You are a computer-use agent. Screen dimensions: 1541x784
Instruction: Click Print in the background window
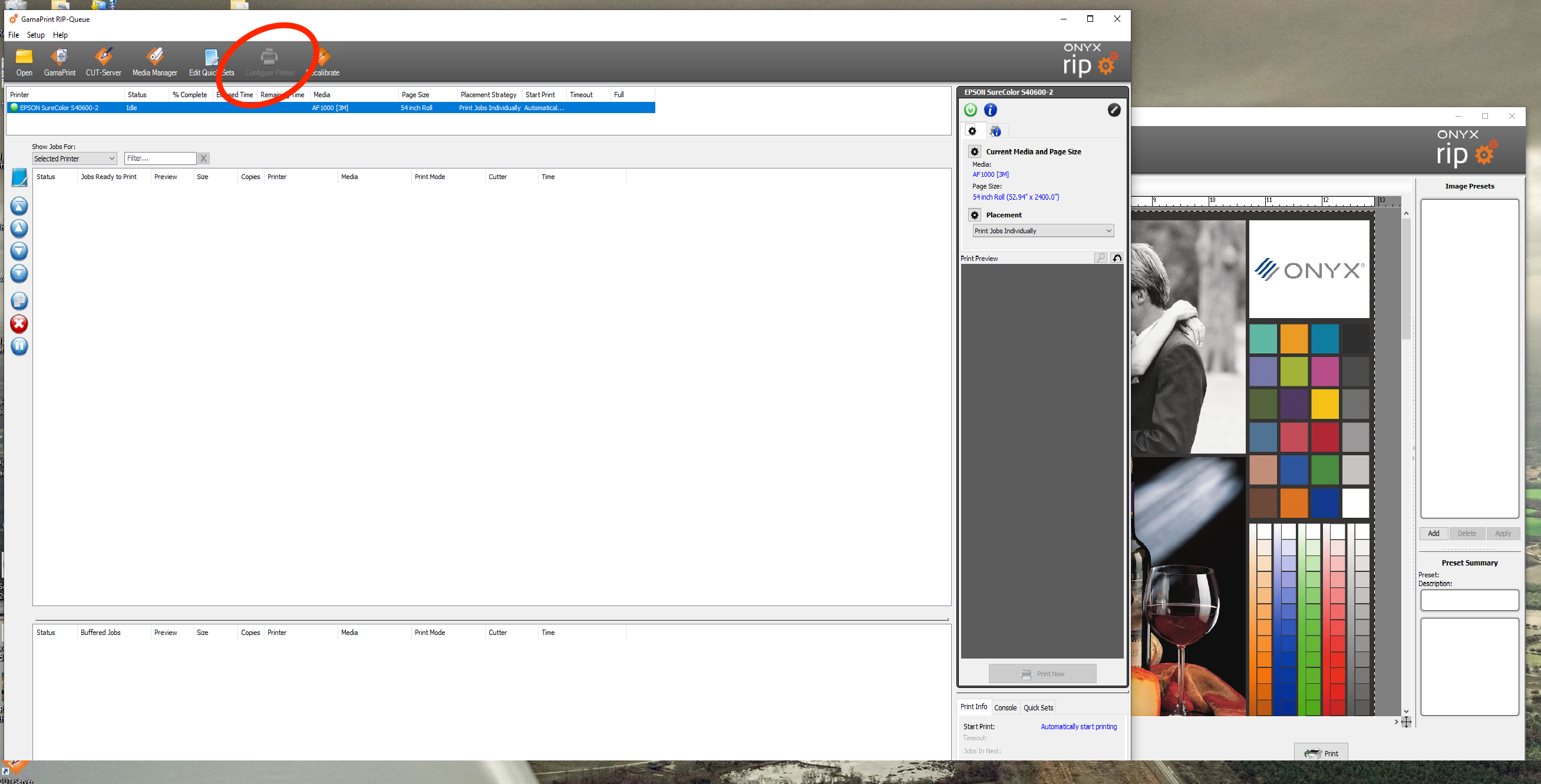coord(1321,753)
